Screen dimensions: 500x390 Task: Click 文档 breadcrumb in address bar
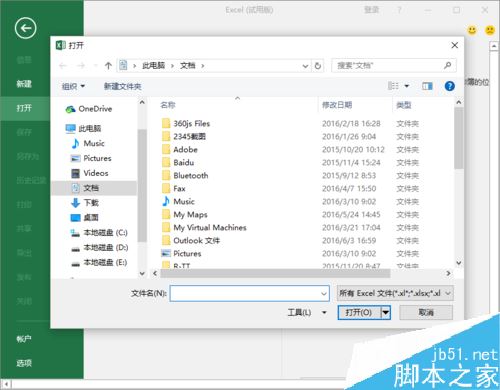tap(188, 66)
